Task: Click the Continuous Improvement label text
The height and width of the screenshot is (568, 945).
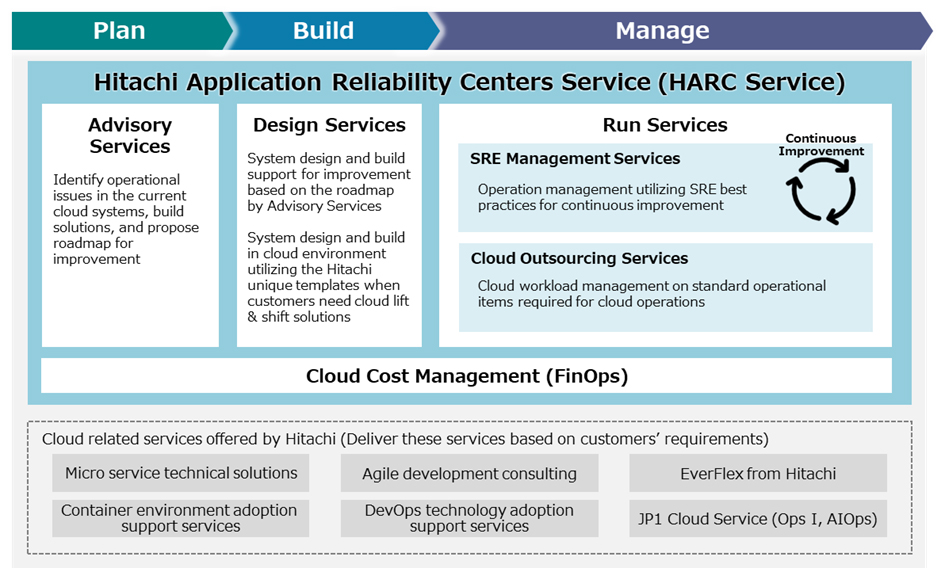Action: pyautogui.click(x=824, y=145)
